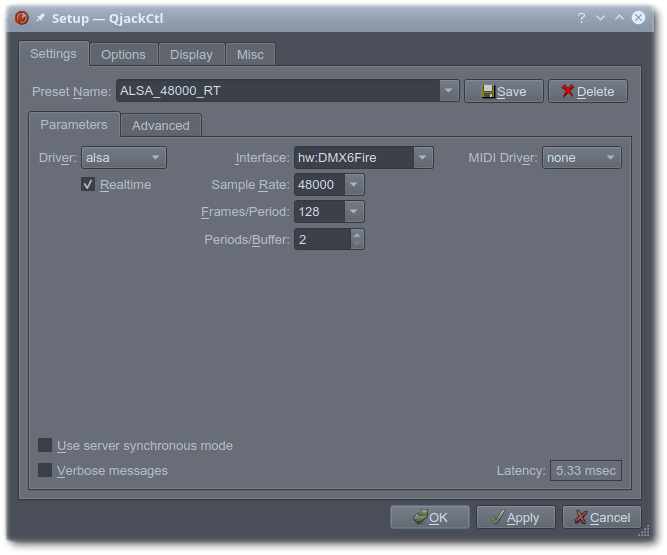Click the floppy disk icon on Save
667x555 pixels.
pyautogui.click(x=488, y=91)
